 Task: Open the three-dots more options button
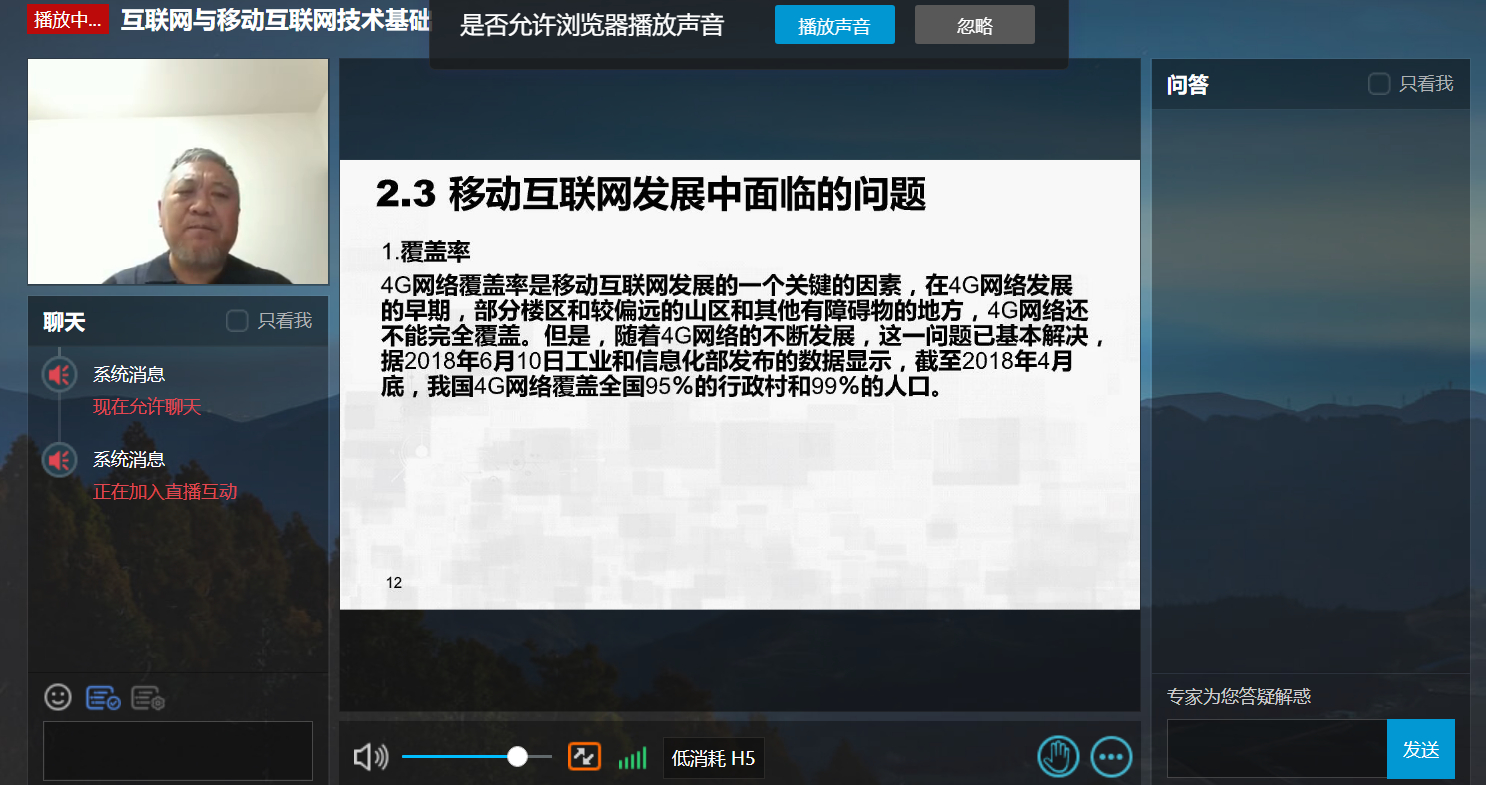tap(1111, 757)
